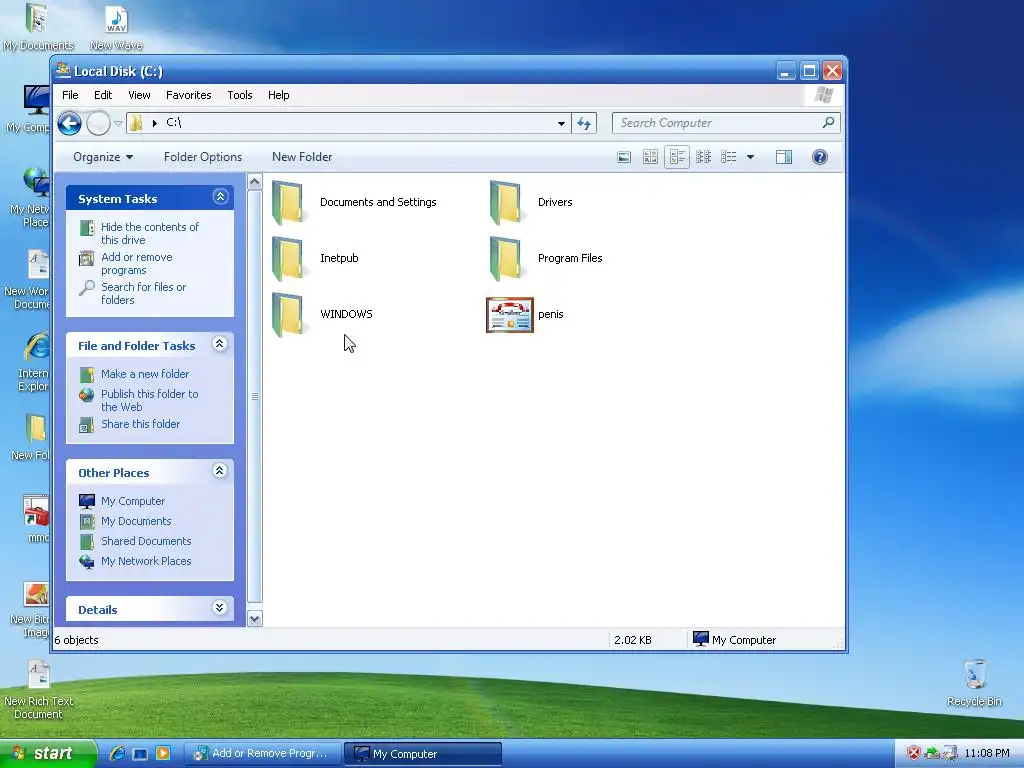Click the taskbar clock showing 11:08 PM
The height and width of the screenshot is (768, 1024).
pyautogui.click(x=987, y=753)
